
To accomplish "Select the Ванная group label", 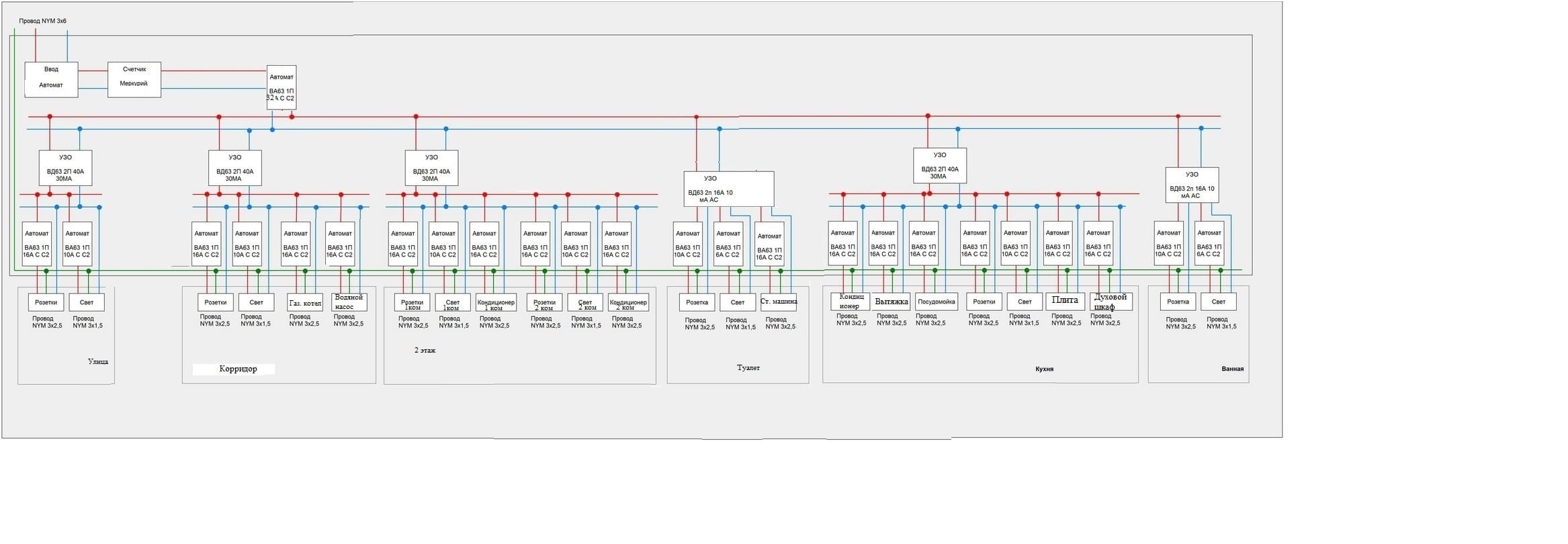I will pyautogui.click(x=1232, y=369).
